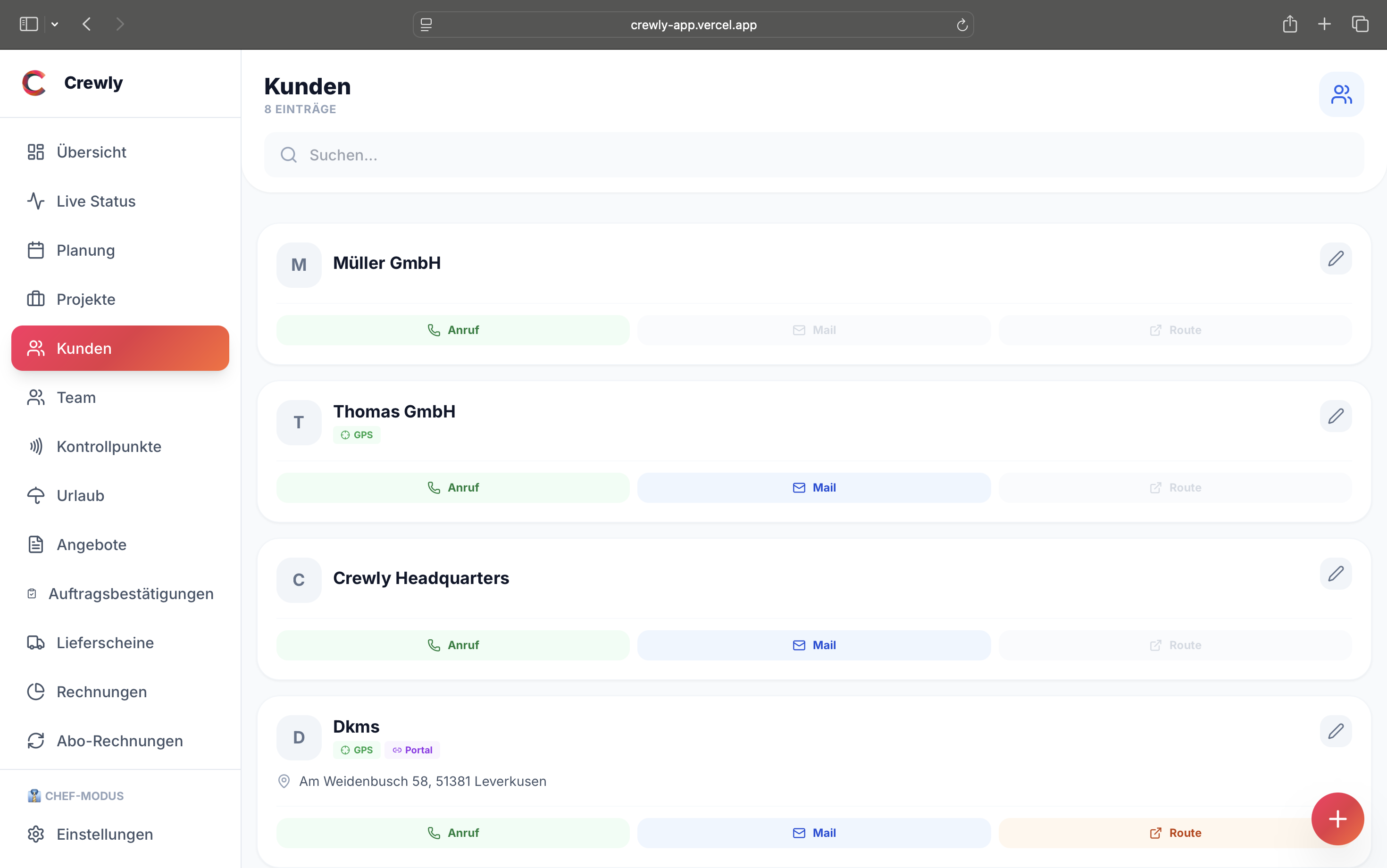The image size is (1387, 868).
Task: Click the Crewly logo in sidebar
Action: [x=34, y=83]
